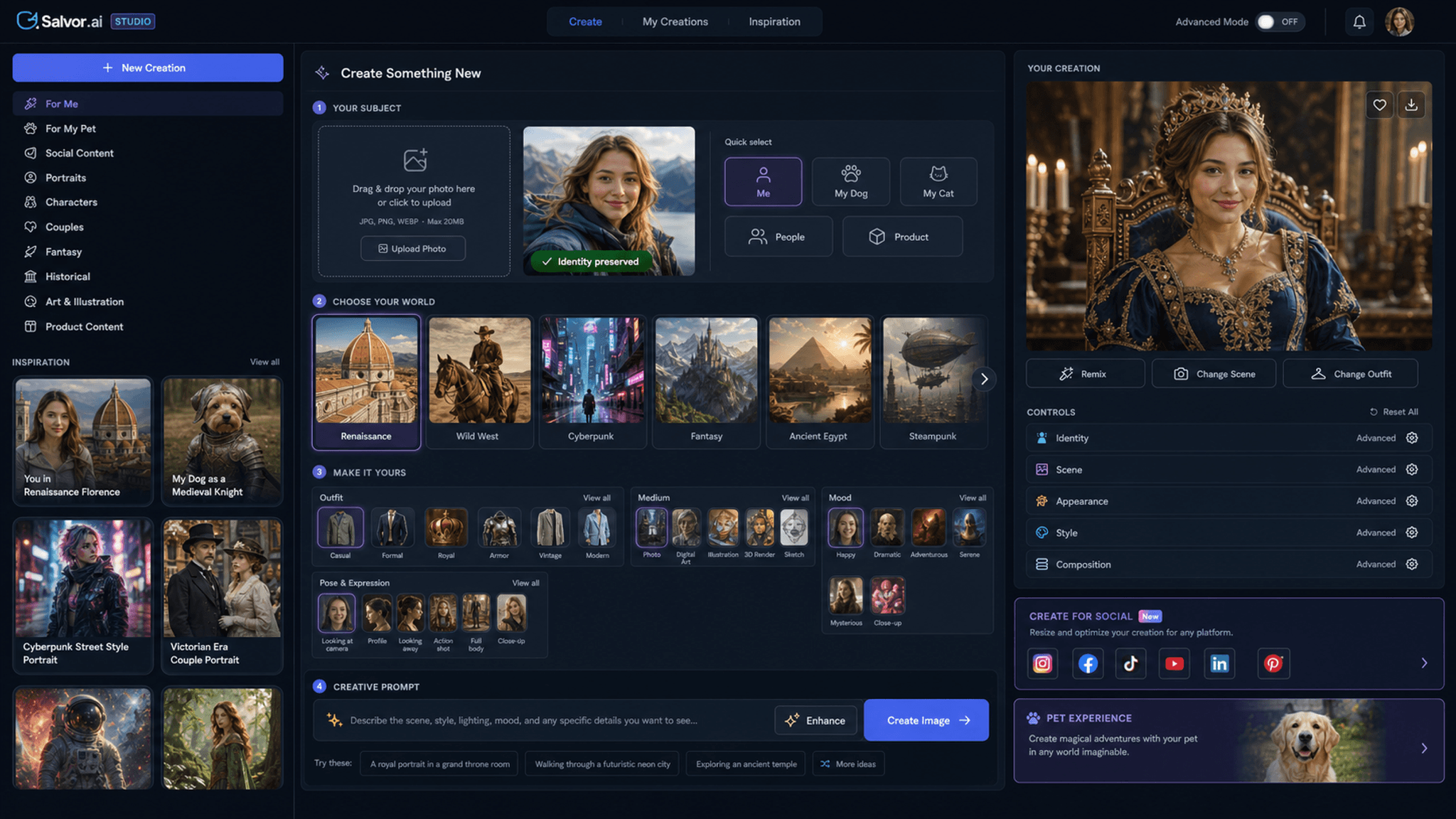Screen dimensions: 1456x819
Task: Start a New Creation
Action: tap(148, 68)
